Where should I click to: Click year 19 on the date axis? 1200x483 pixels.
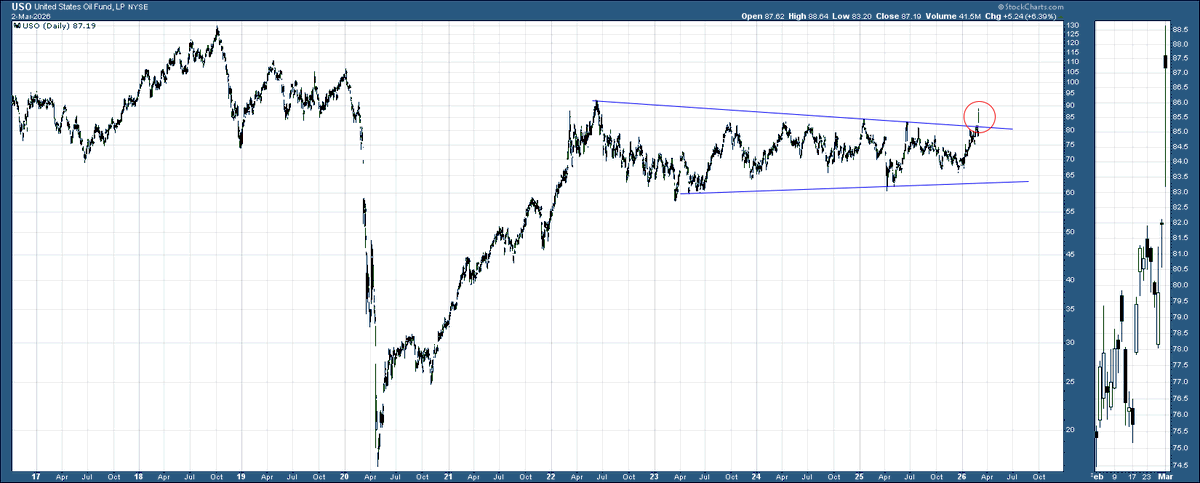click(x=241, y=477)
